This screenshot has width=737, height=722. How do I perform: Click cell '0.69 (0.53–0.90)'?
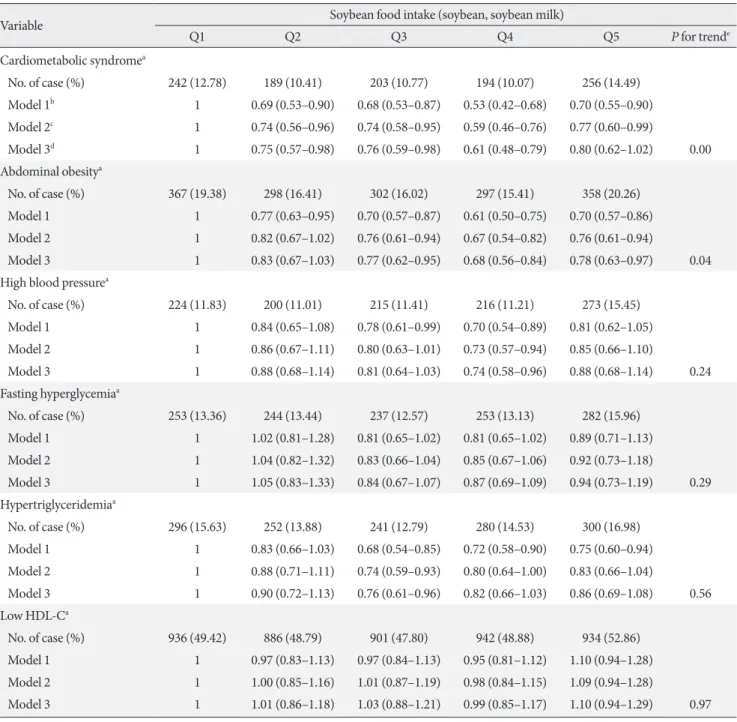(x=292, y=105)
